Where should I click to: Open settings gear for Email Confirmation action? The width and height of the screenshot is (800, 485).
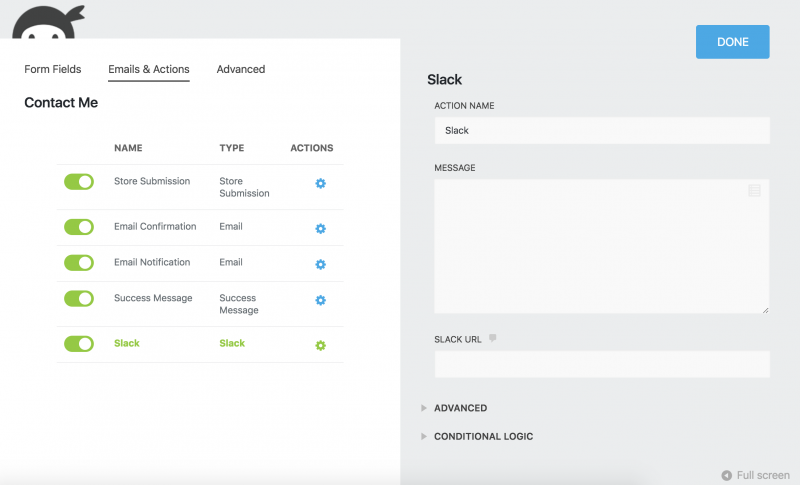click(320, 228)
